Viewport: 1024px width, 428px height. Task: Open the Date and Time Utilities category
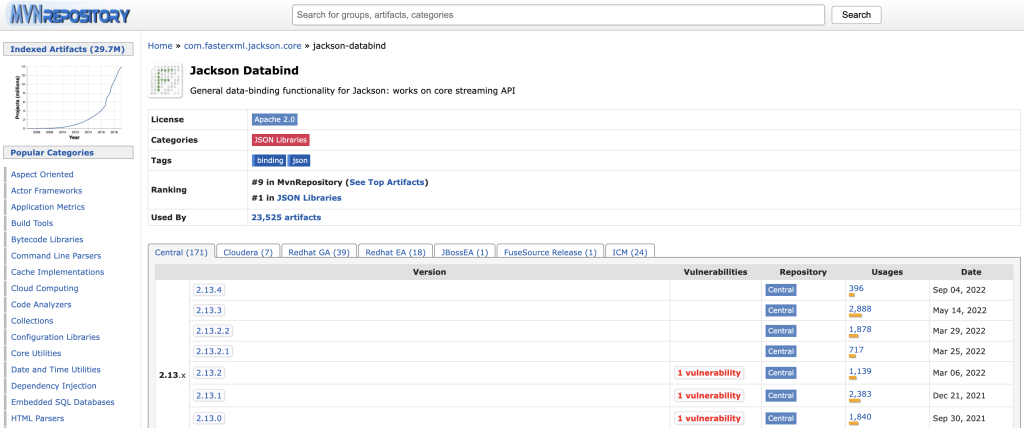pos(56,370)
